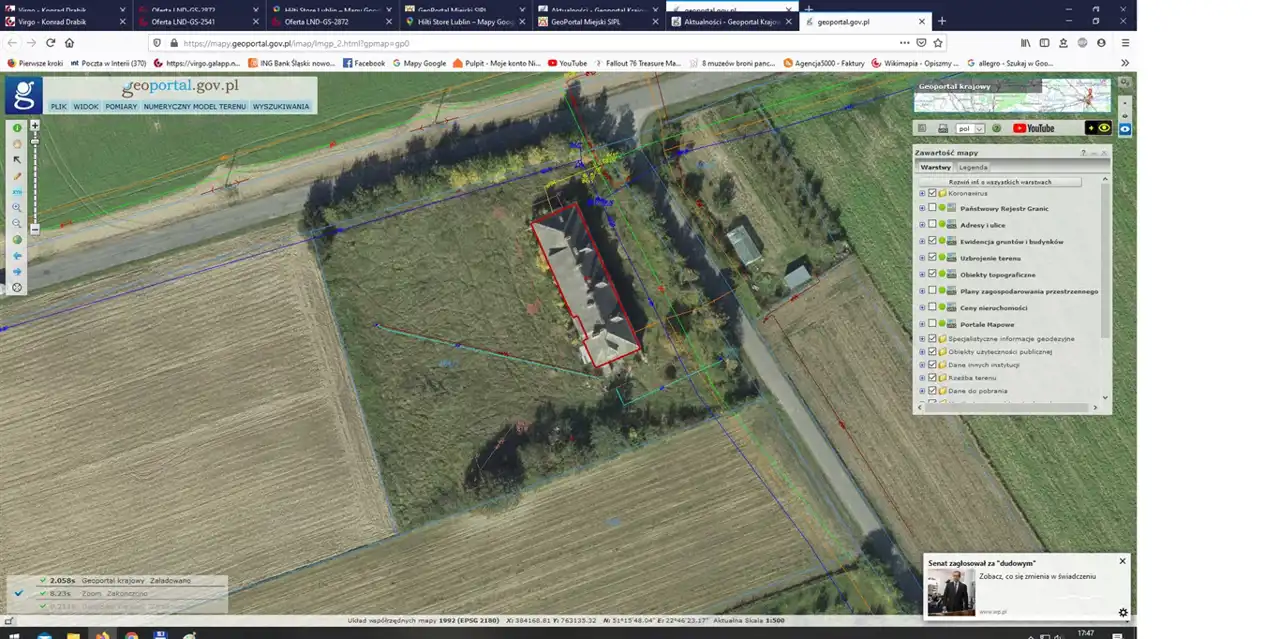Click the zoom-in magnifier tool
This screenshot has height=639, width=1280.
pyautogui.click(x=17, y=208)
